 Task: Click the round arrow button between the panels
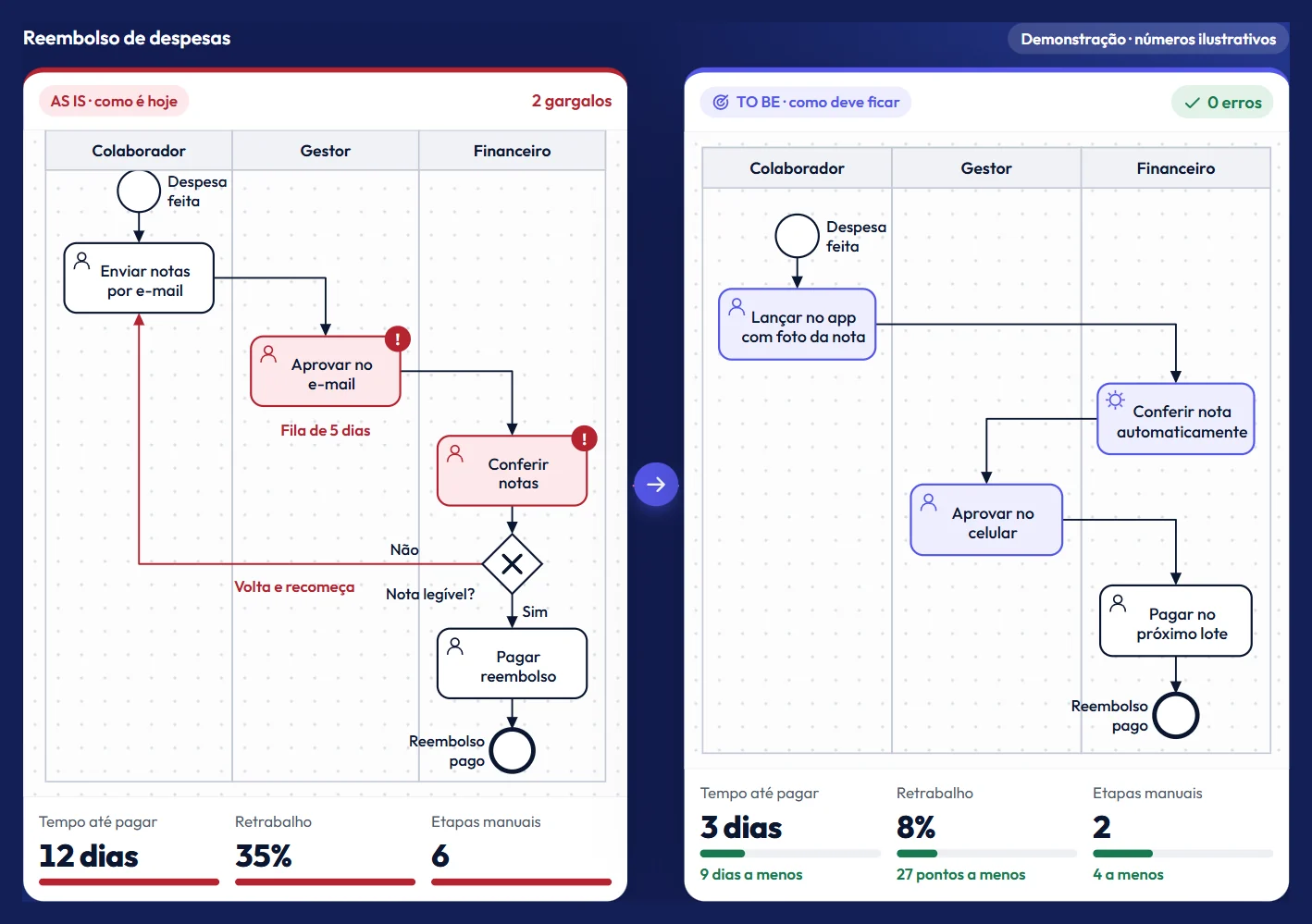pyautogui.click(x=656, y=484)
